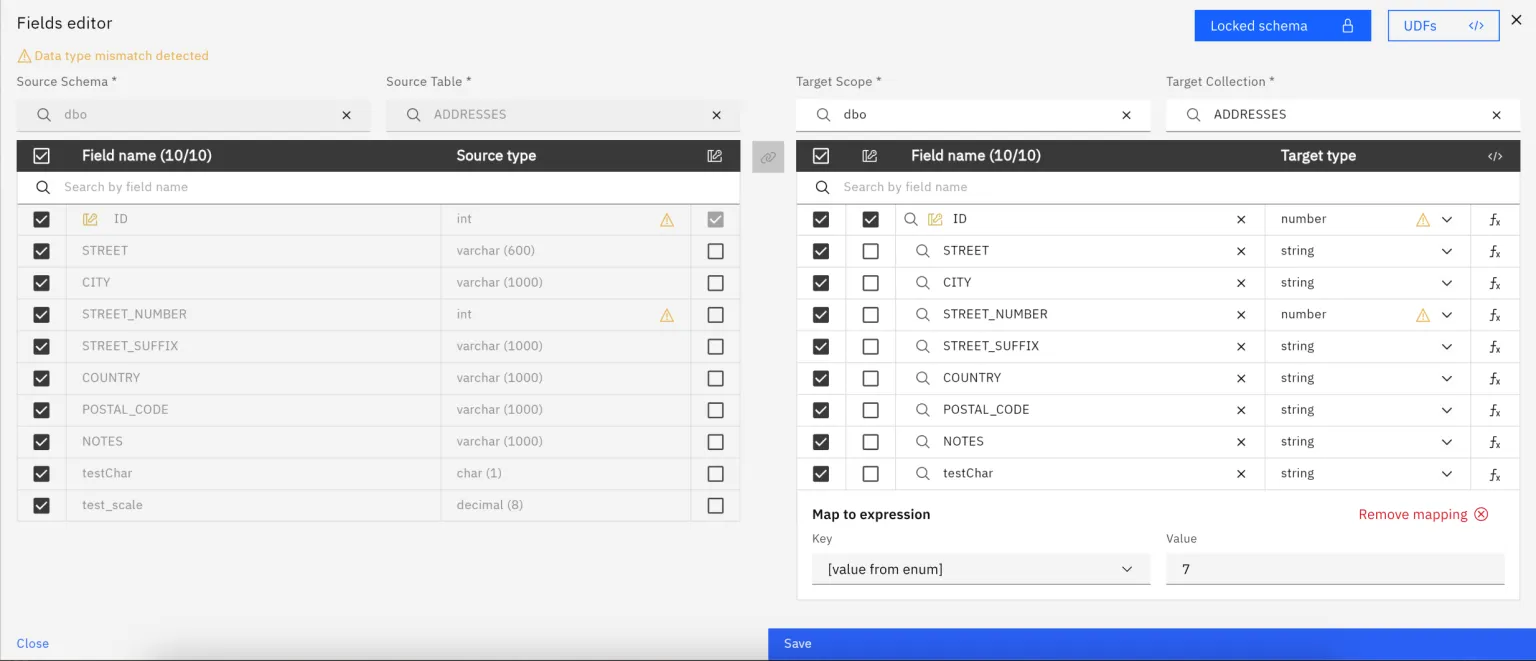
Task: Clear the target ID field name
Action: point(1241,219)
